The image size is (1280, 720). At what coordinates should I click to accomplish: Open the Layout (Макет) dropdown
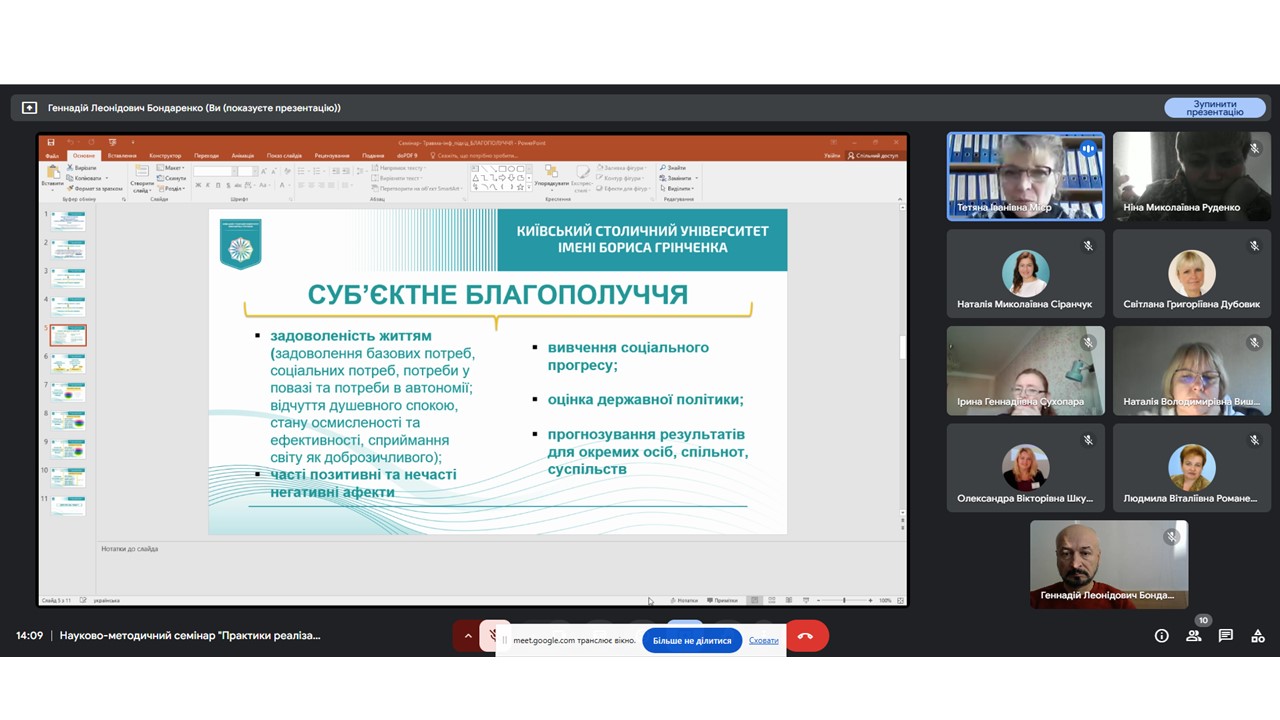click(x=173, y=168)
